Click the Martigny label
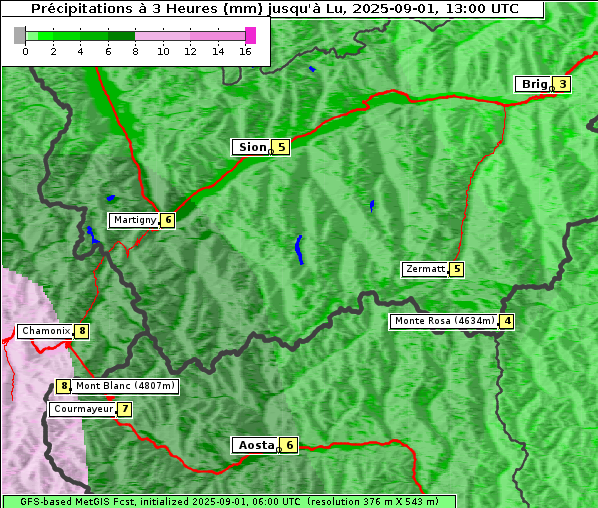Image resolution: width=598 pixels, height=508 pixels. coord(134,220)
